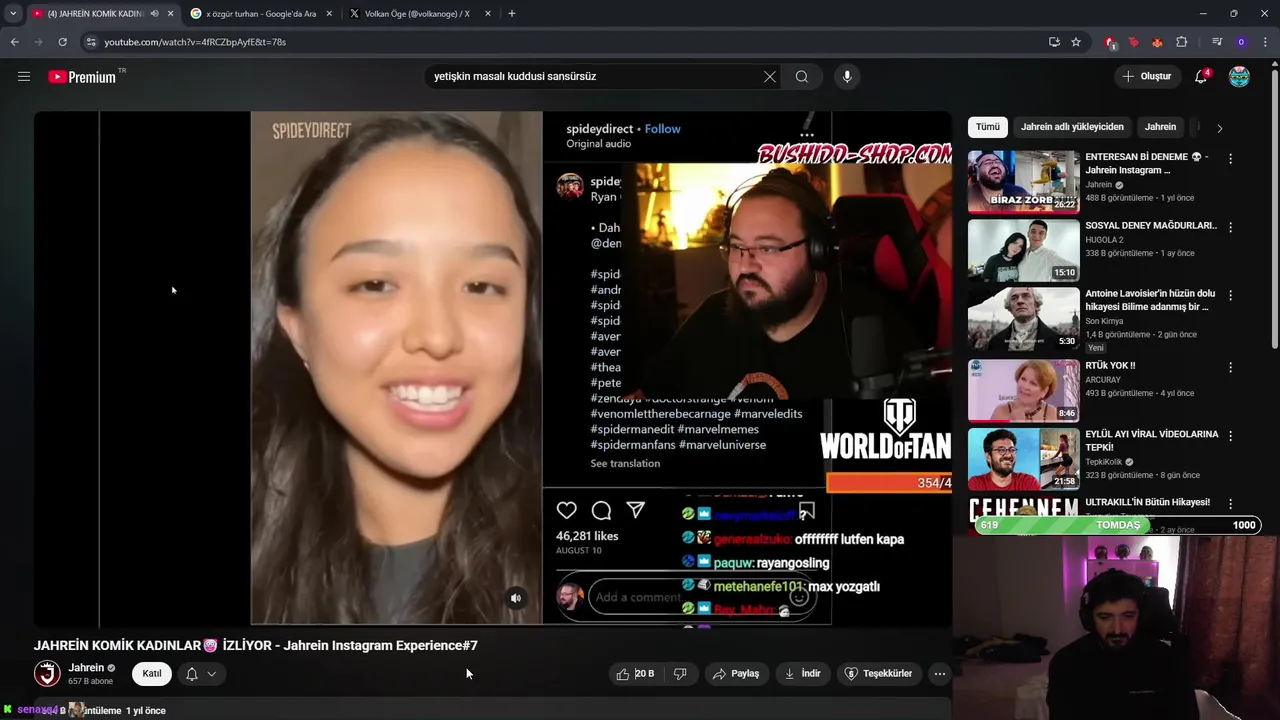Click the install/cast icon in address bar
The height and width of the screenshot is (720, 1280).
pos(1054,42)
